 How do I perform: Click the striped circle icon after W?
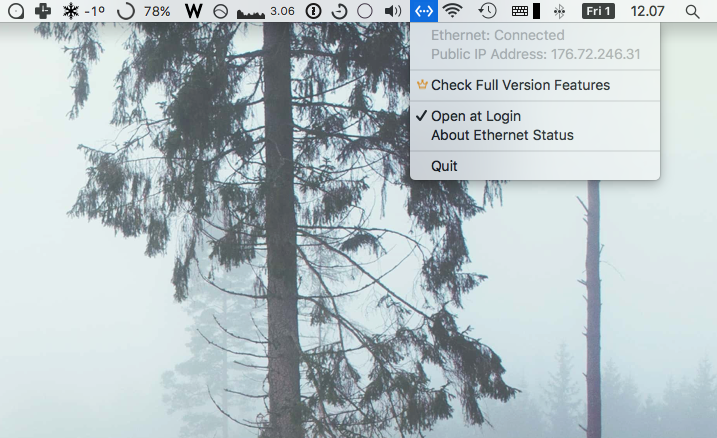[221, 11]
